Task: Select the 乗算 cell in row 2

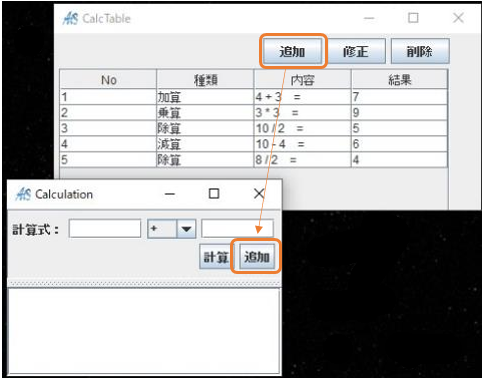Action: [205, 113]
